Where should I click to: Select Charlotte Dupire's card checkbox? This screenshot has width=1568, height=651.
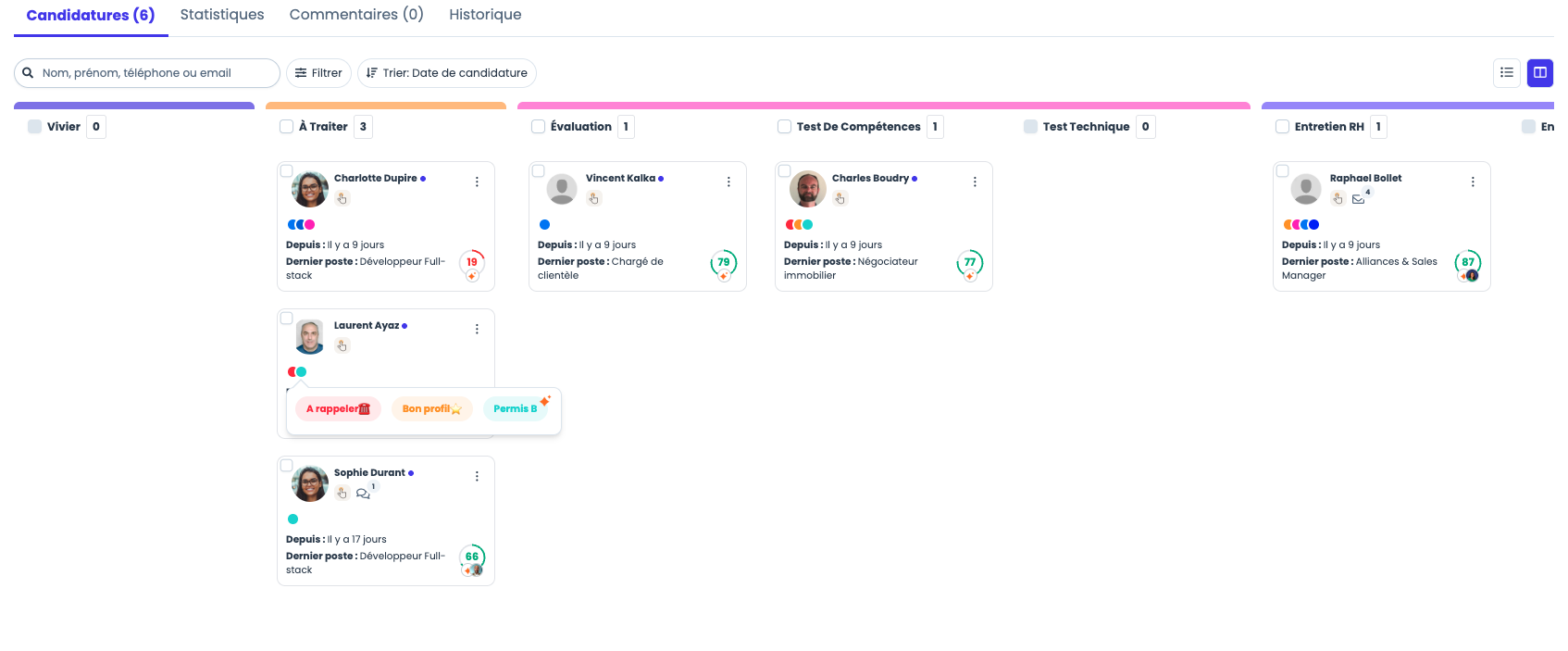[287, 171]
